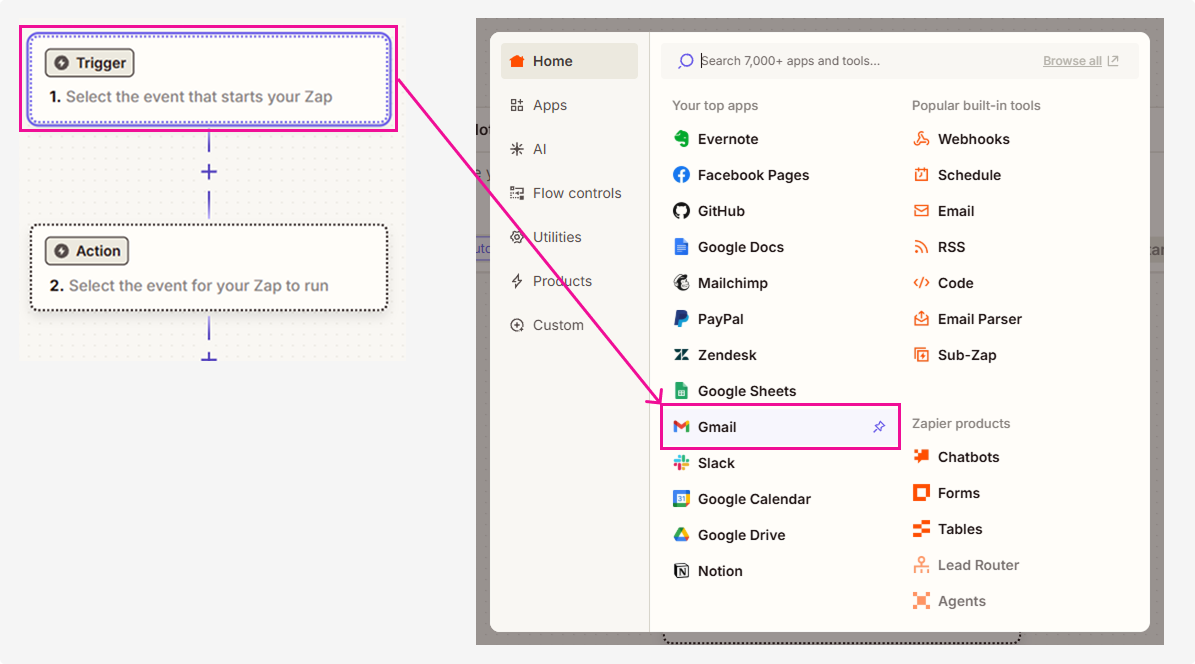
Task: Select the GitHub octocat icon
Action: [x=681, y=211]
